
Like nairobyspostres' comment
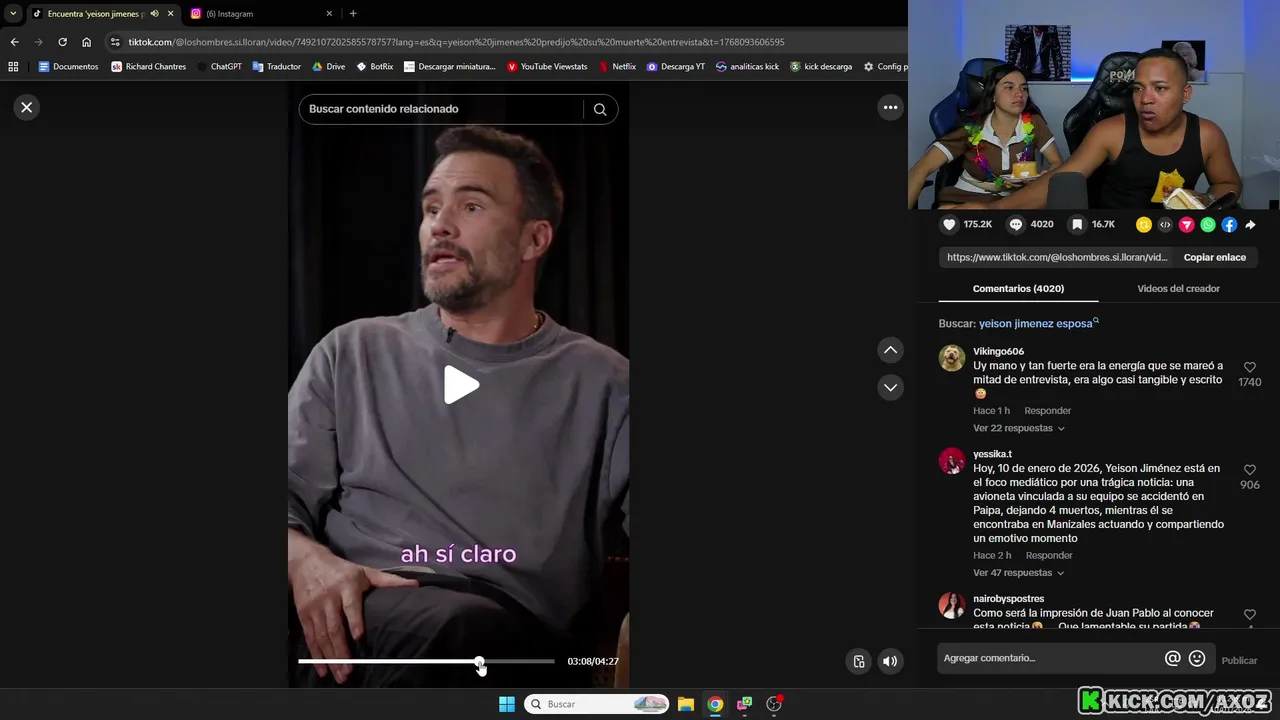pos(1249,615)
